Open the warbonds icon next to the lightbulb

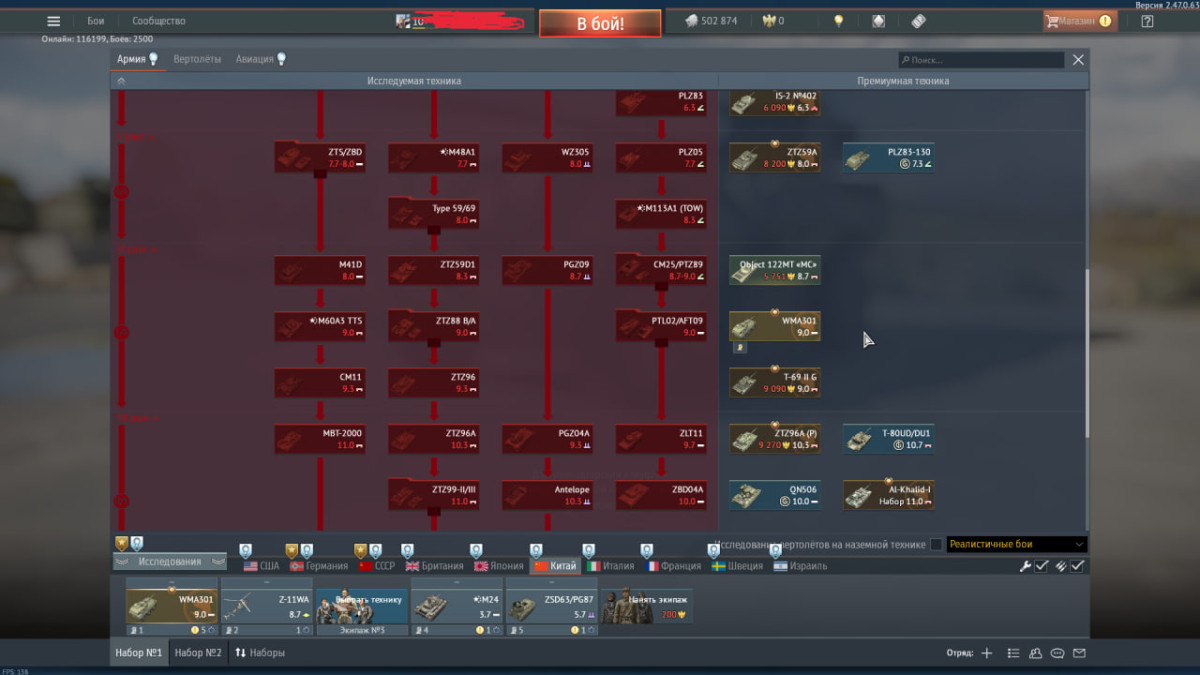[x=878, y=21]
